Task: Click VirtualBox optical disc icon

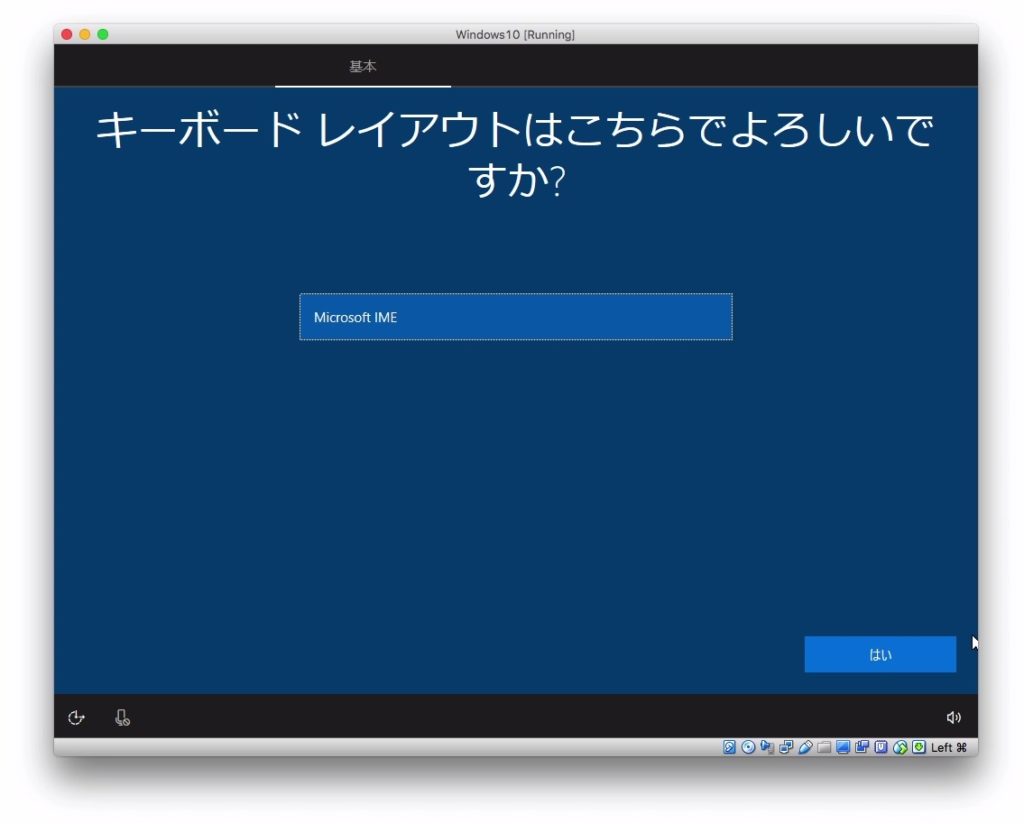Action: pos(748,747)
